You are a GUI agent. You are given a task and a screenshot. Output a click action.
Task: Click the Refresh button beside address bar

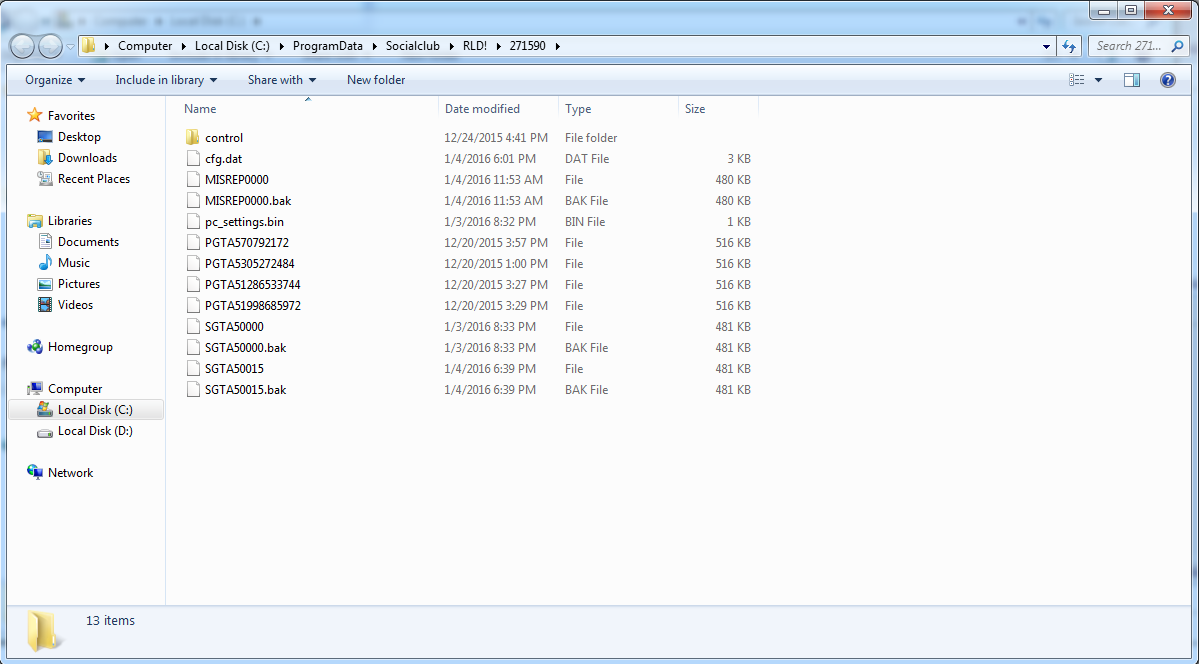[x=1069, y=47]
